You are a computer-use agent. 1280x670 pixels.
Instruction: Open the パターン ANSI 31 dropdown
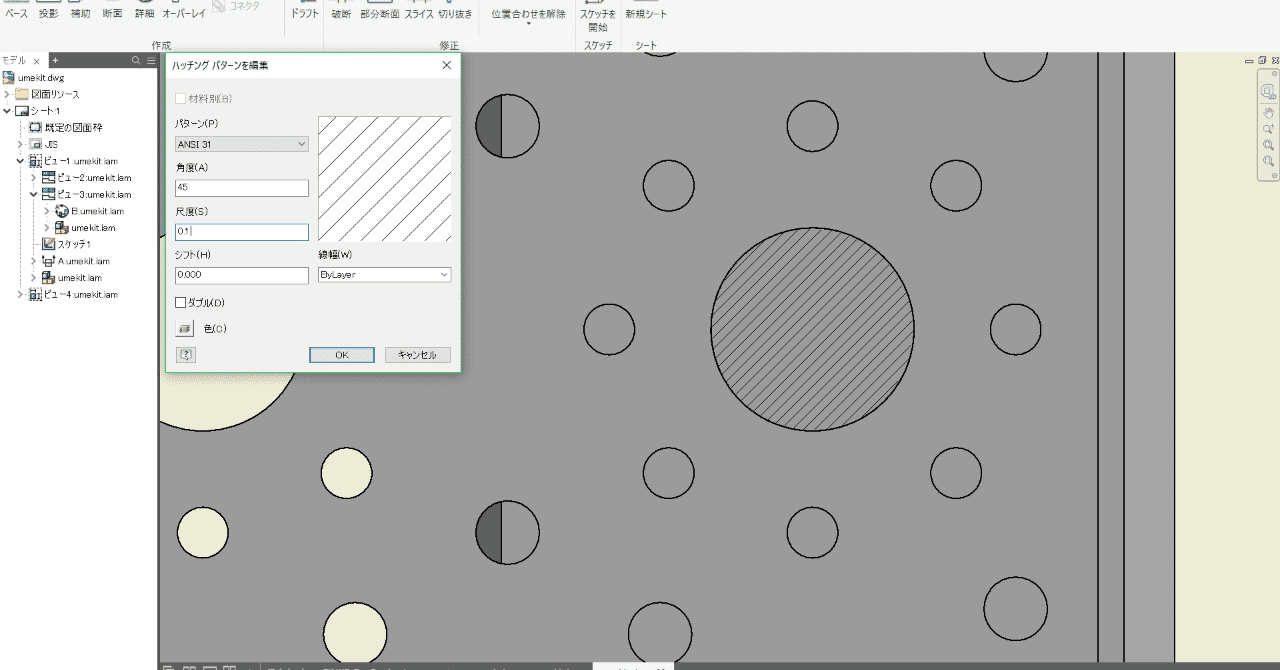(x=241, y=144)
